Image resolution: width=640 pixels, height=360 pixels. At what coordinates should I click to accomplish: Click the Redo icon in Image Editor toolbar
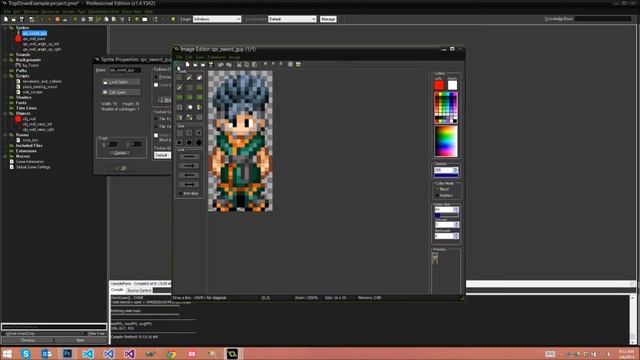point(229,64)
